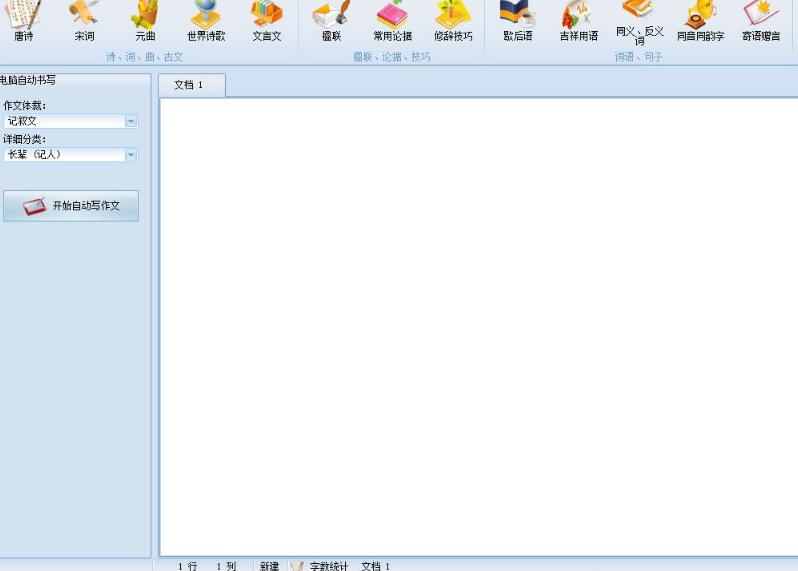Switch to the 文档 1 tab

click(189, 86)
